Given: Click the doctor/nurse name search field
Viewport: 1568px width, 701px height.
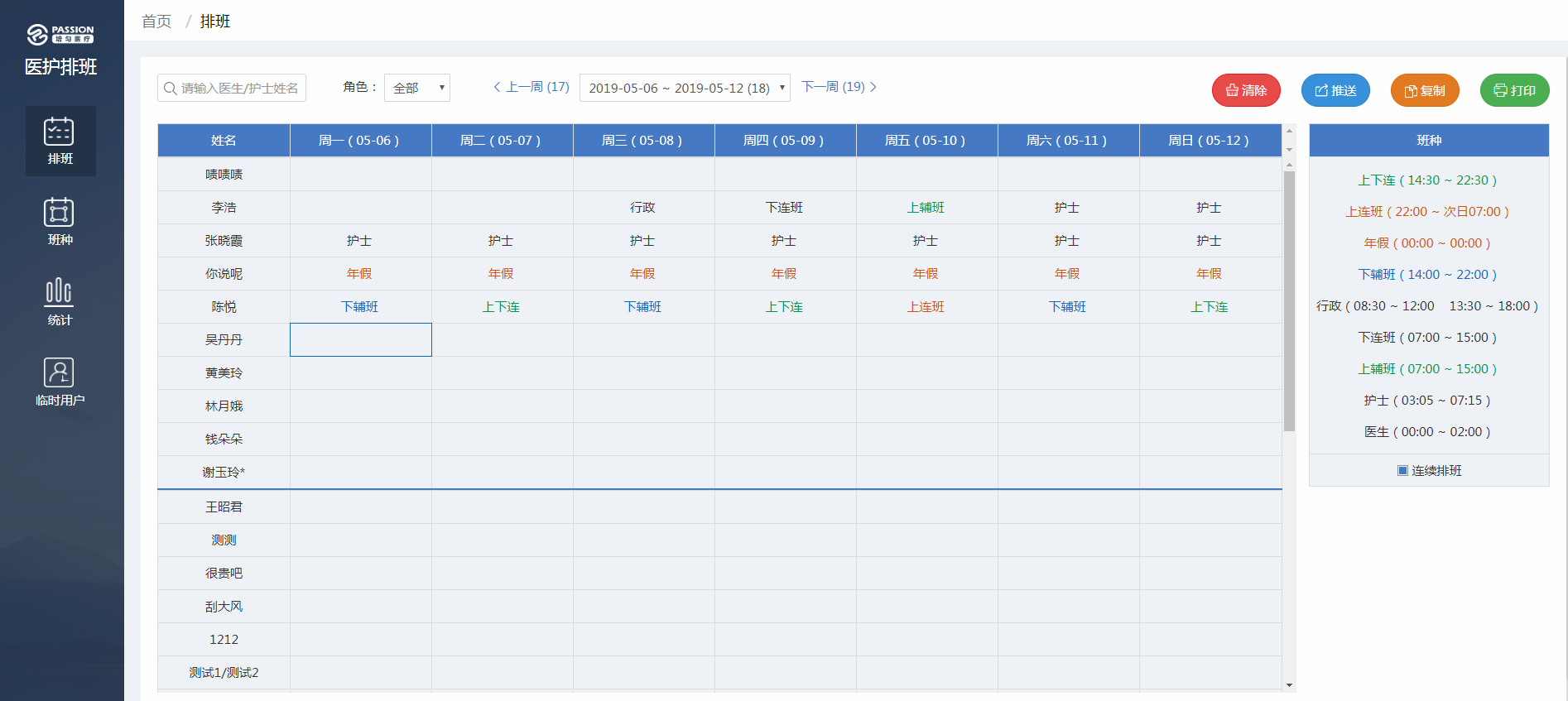Looking at the screenshot, I should (x=232, y=88).
